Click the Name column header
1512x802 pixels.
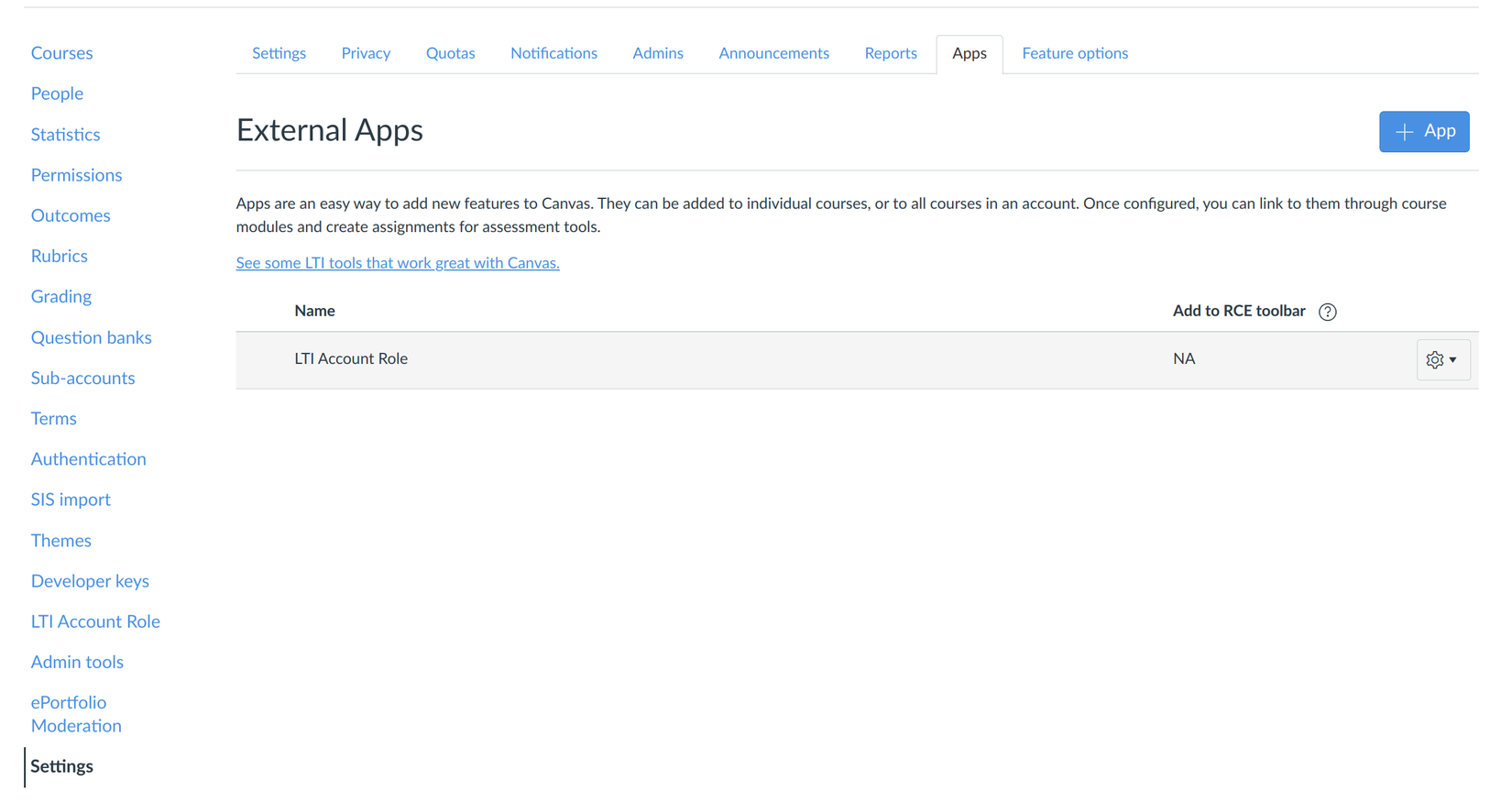pos(314,311)
